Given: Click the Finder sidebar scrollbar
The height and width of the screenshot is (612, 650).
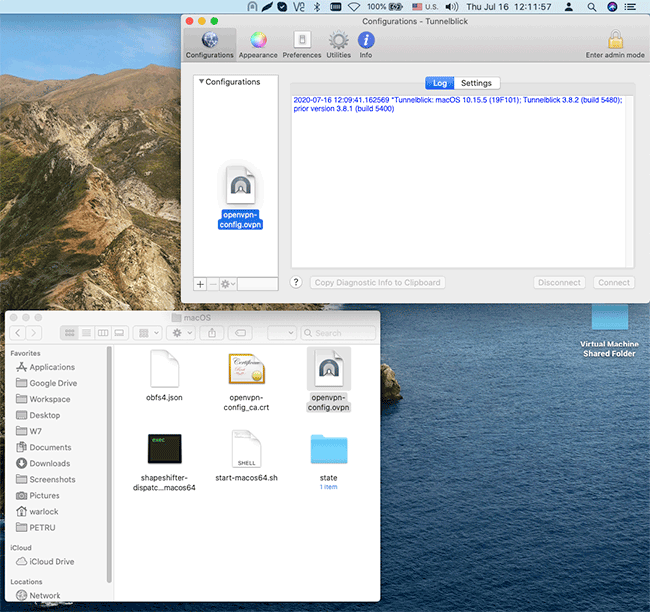Looking at the screenshot, I should tap(109, 464).
